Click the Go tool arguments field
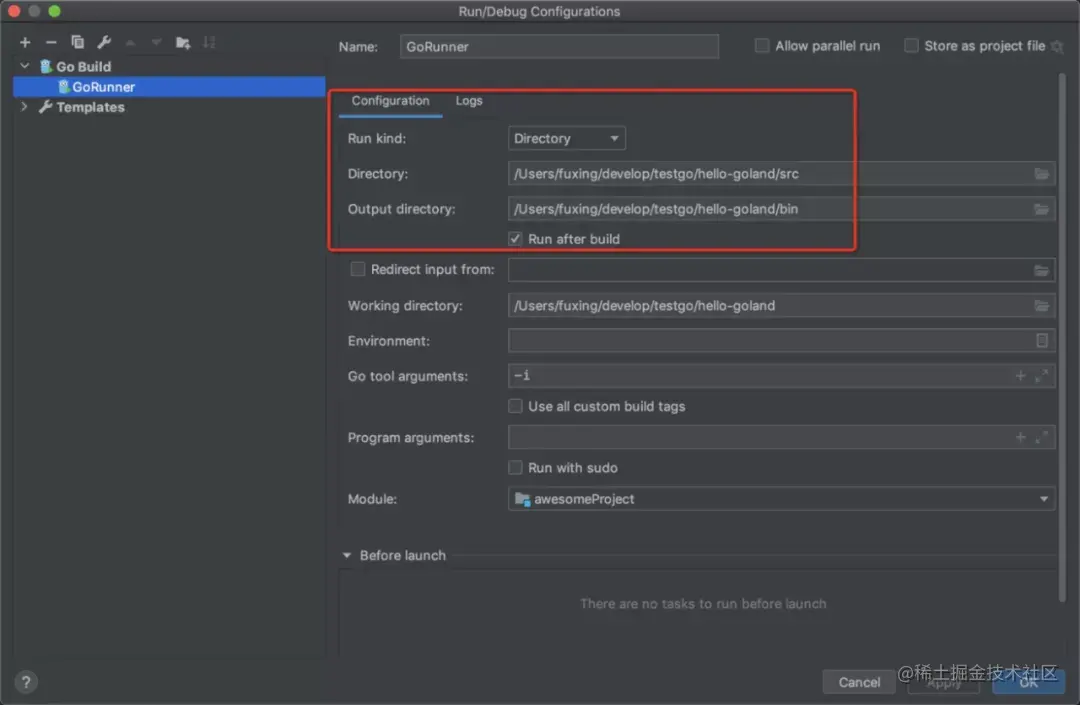This screenshot has height=705, width=1080. tap(781, 376)
